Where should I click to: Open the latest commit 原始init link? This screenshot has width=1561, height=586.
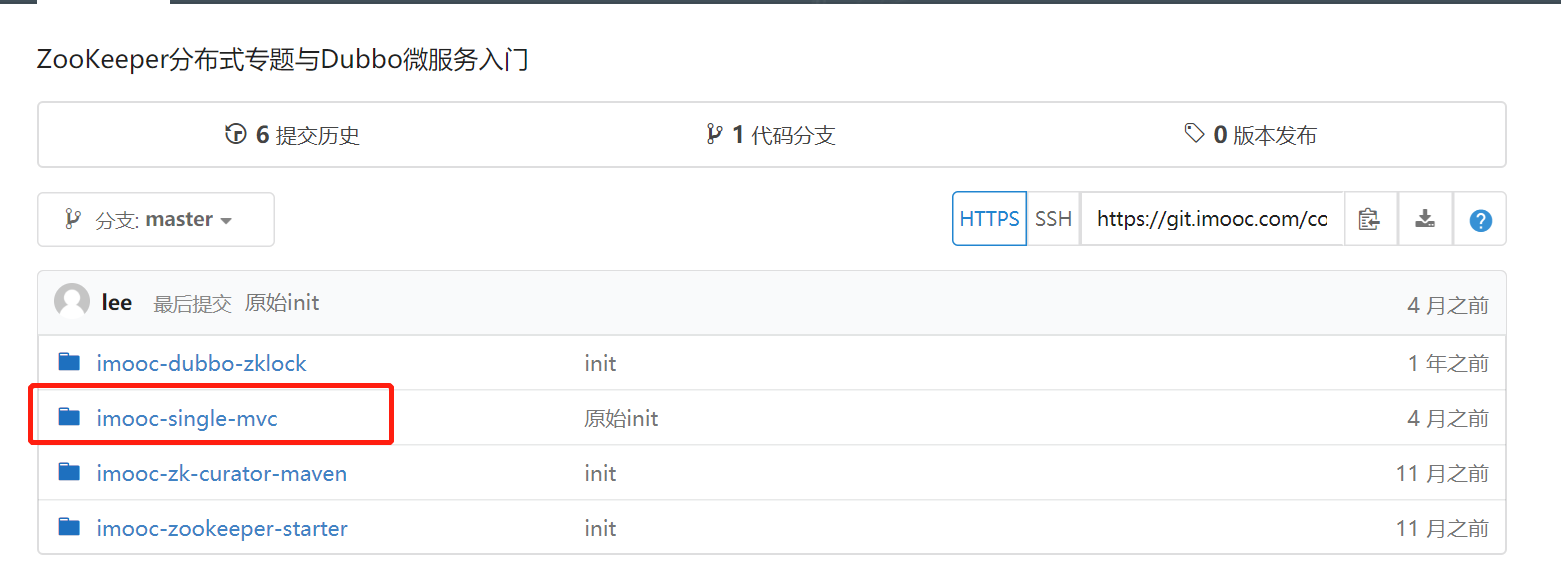(x=282, y=303)
